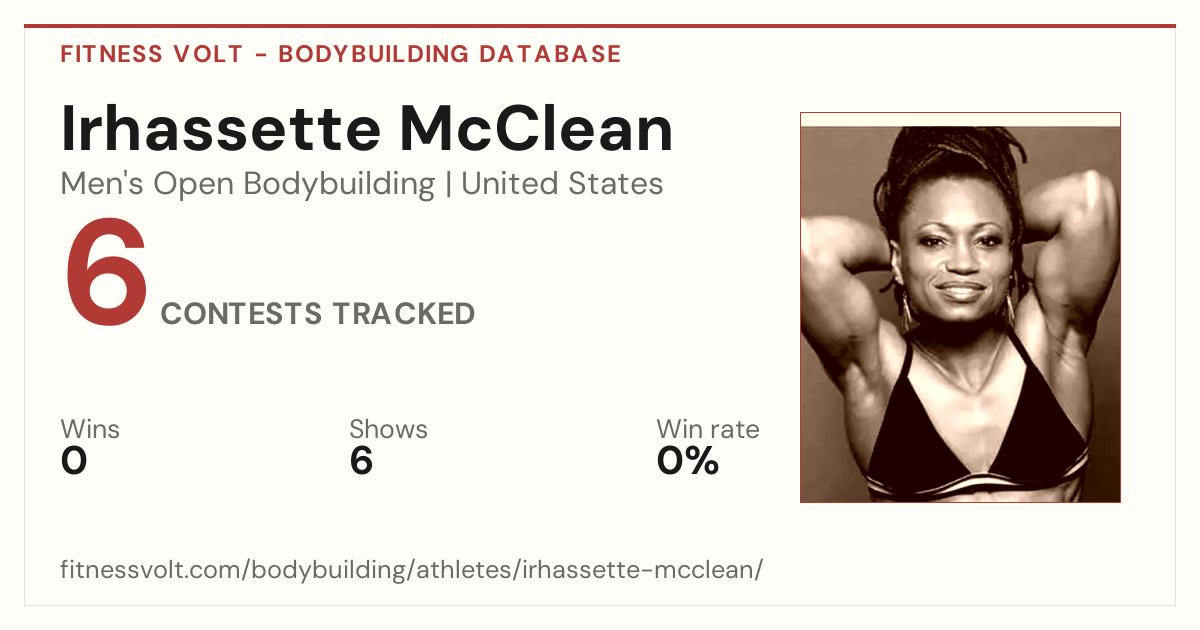Click the Fitness Volt brand text

(151, 54)
